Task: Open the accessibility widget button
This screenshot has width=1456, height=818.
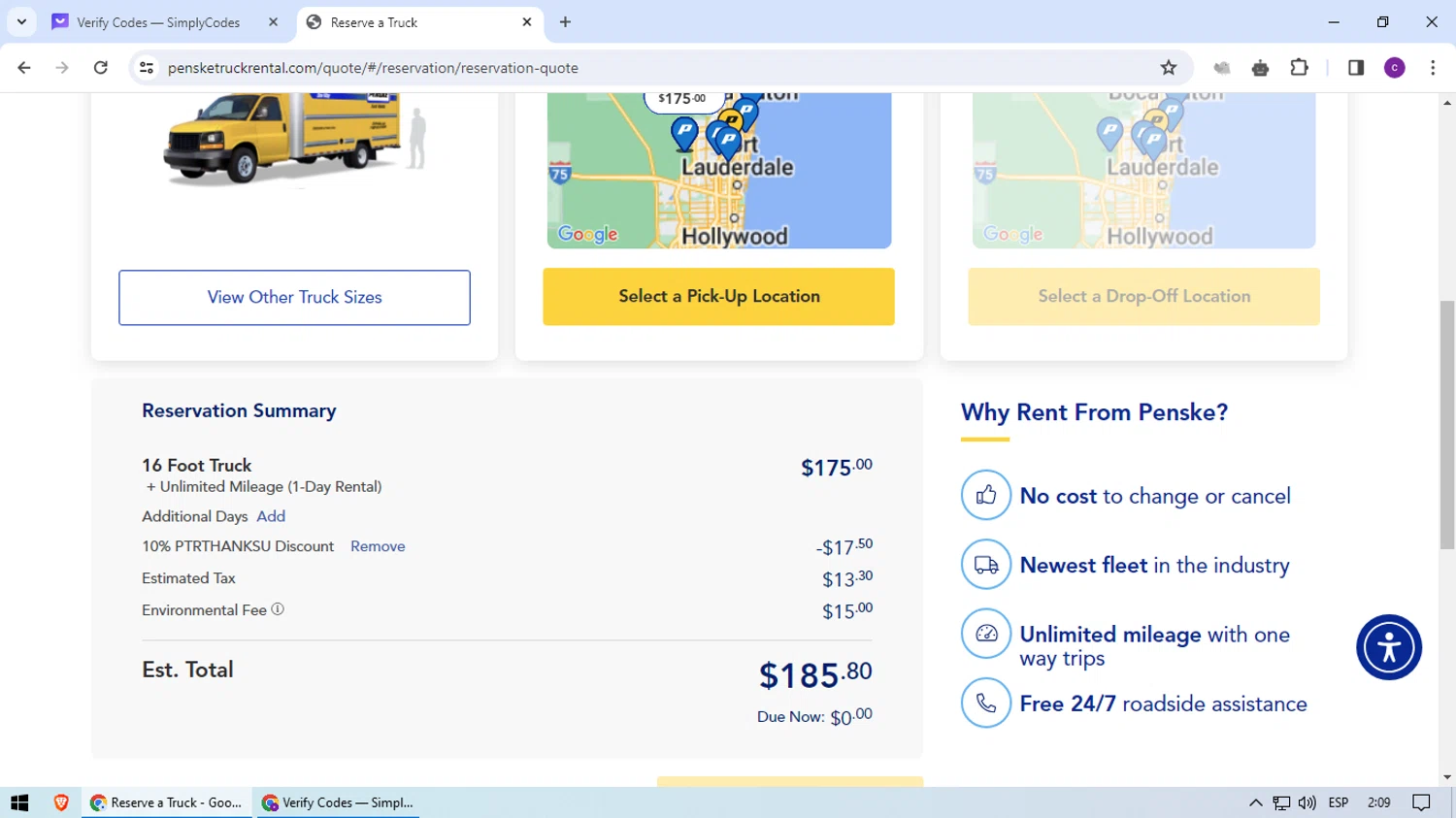Action: coord(1389,647)
